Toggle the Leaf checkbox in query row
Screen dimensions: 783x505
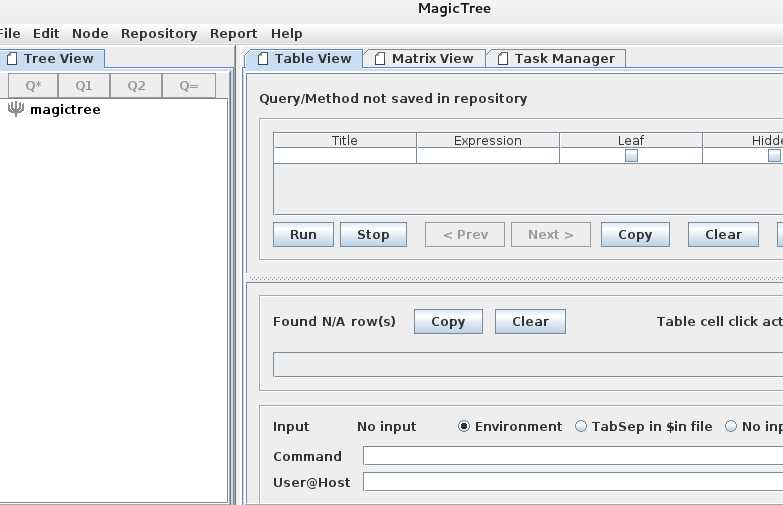click(x=631, y=156)
